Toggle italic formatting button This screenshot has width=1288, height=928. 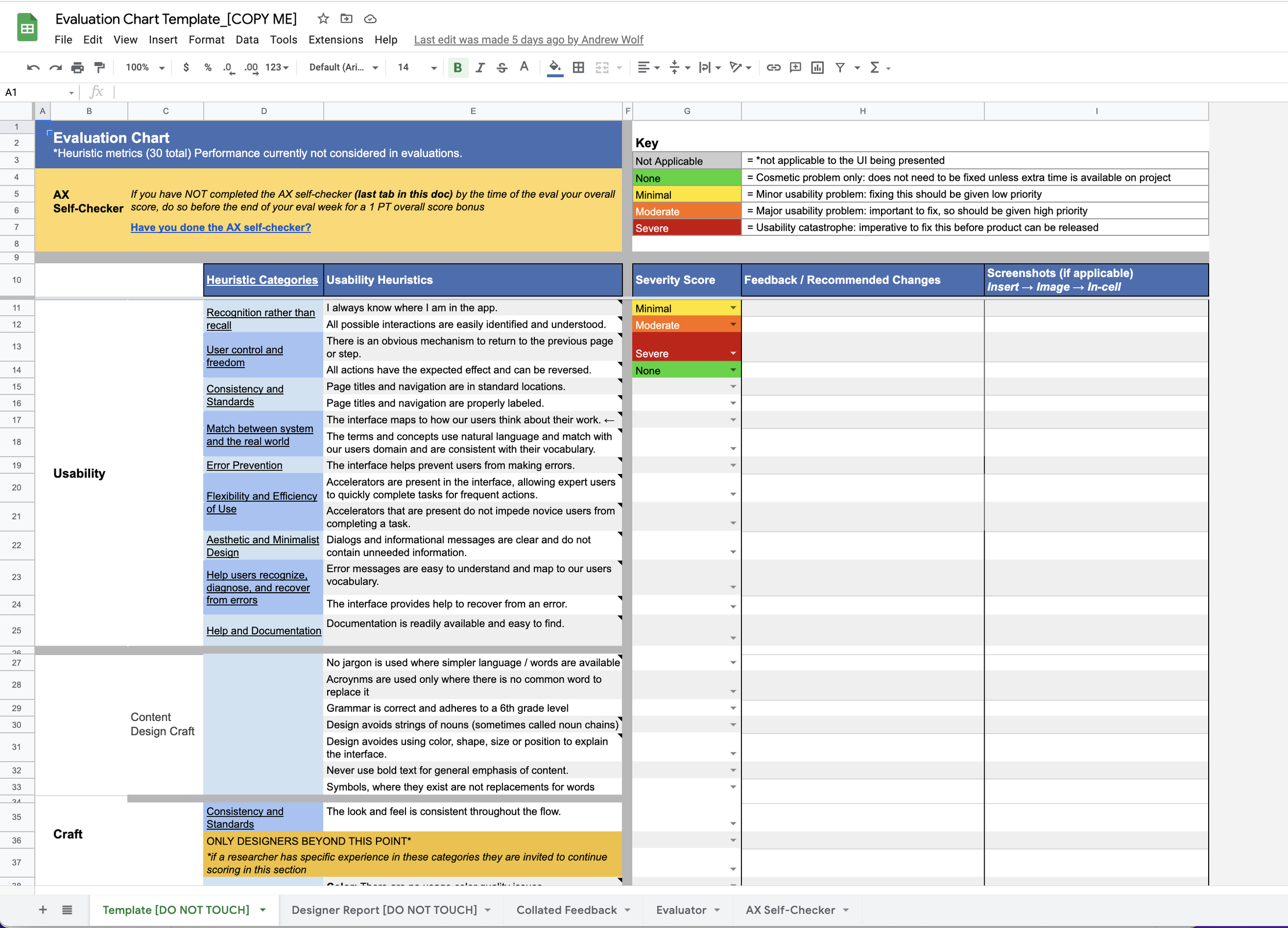[x=480, y=67]
